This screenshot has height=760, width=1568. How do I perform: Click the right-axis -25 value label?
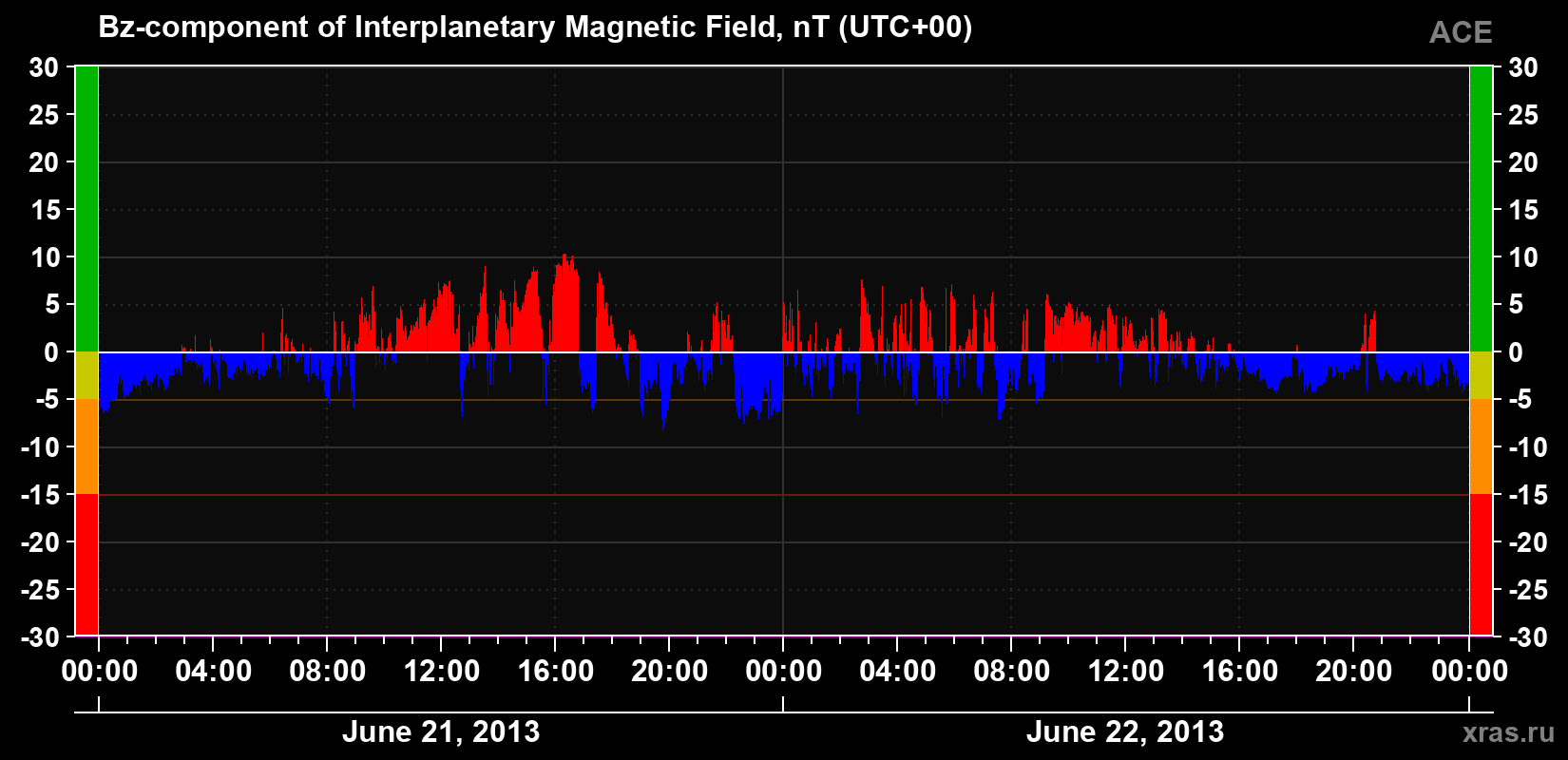1528,590
